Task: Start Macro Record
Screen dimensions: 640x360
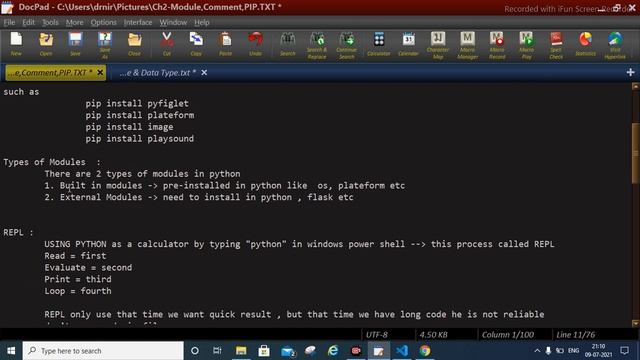Action: pyautogui.click(x=497, y=45)
